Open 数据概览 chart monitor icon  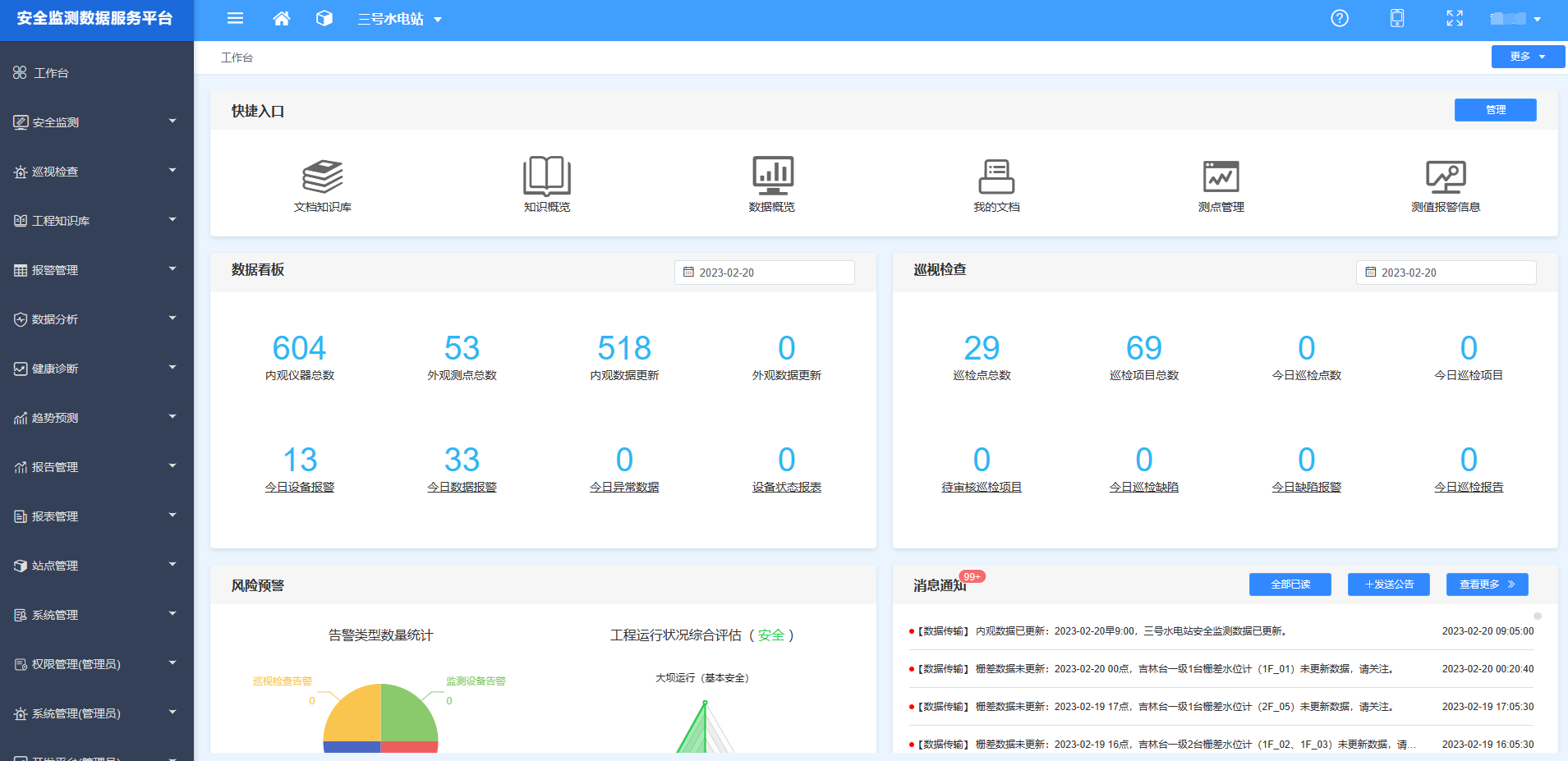coord(772,176)
